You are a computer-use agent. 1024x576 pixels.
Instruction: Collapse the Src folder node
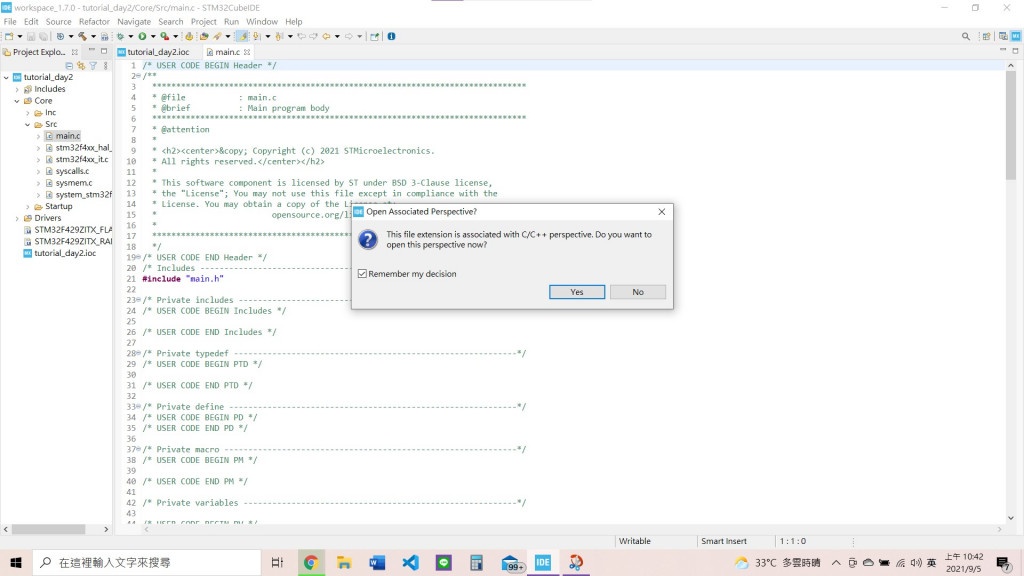point(27,124)
